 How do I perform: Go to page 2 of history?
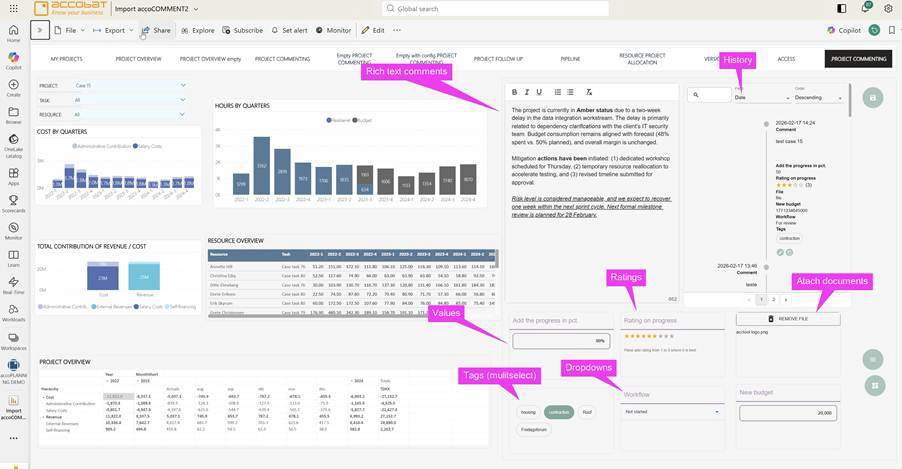[772, 299]
